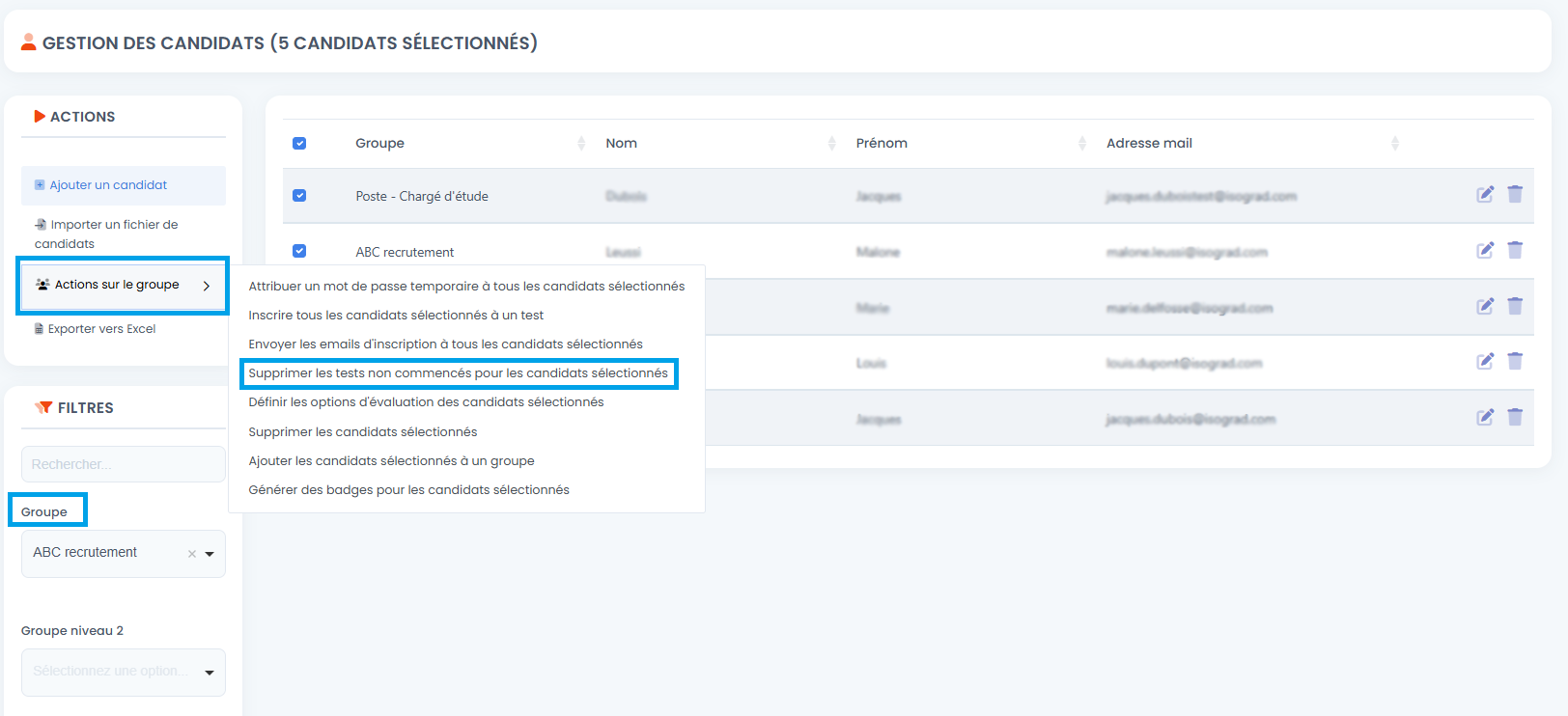Focus the Rechercher search field
The image size is (1568, 716).
124,464
